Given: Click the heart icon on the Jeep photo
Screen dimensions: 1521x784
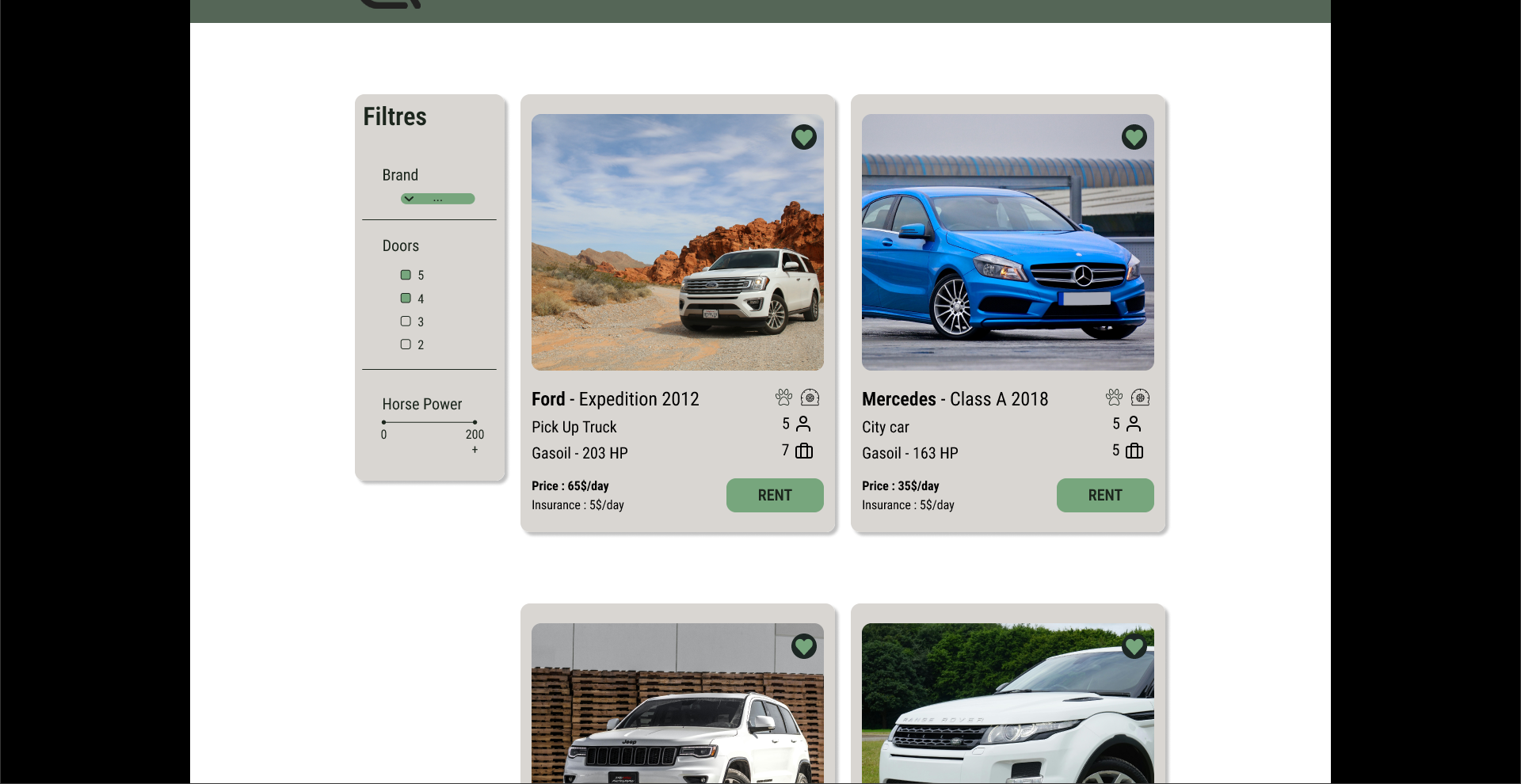Looking at the screenshot, I should pyautogui.click(x=803, y=647).
